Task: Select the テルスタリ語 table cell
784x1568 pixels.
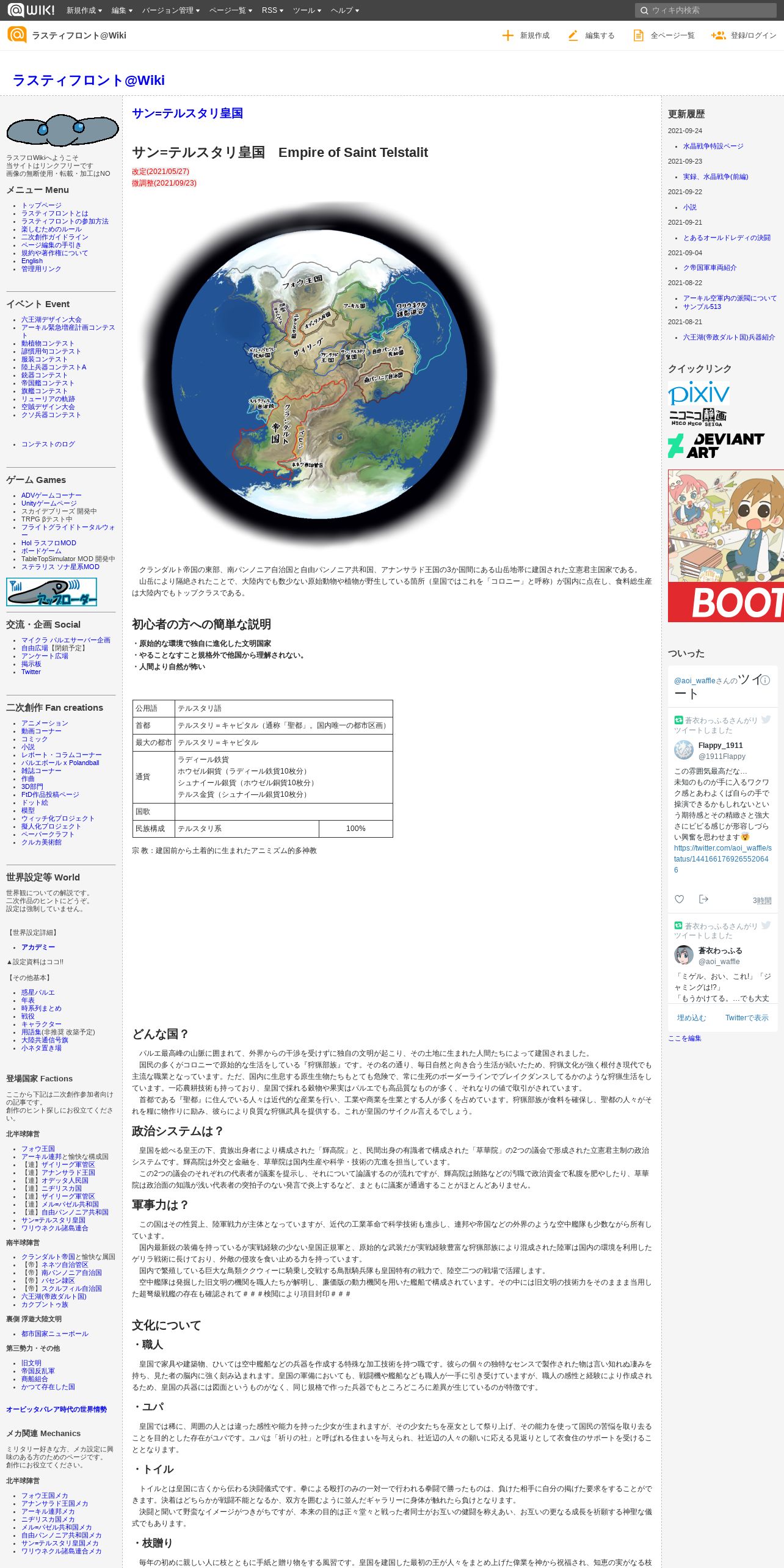Action: [x=284, y=708]
